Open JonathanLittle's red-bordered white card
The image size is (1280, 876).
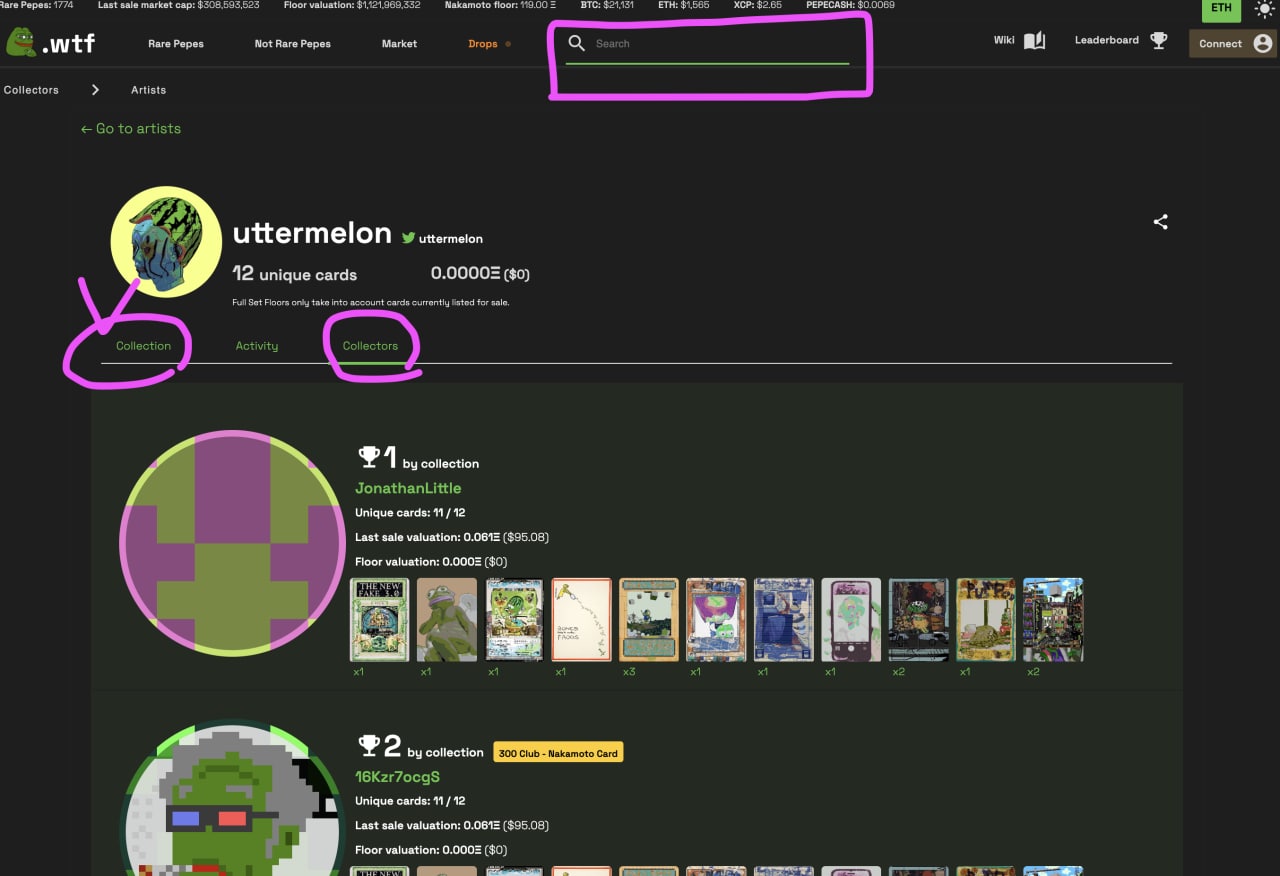point(581,620)
